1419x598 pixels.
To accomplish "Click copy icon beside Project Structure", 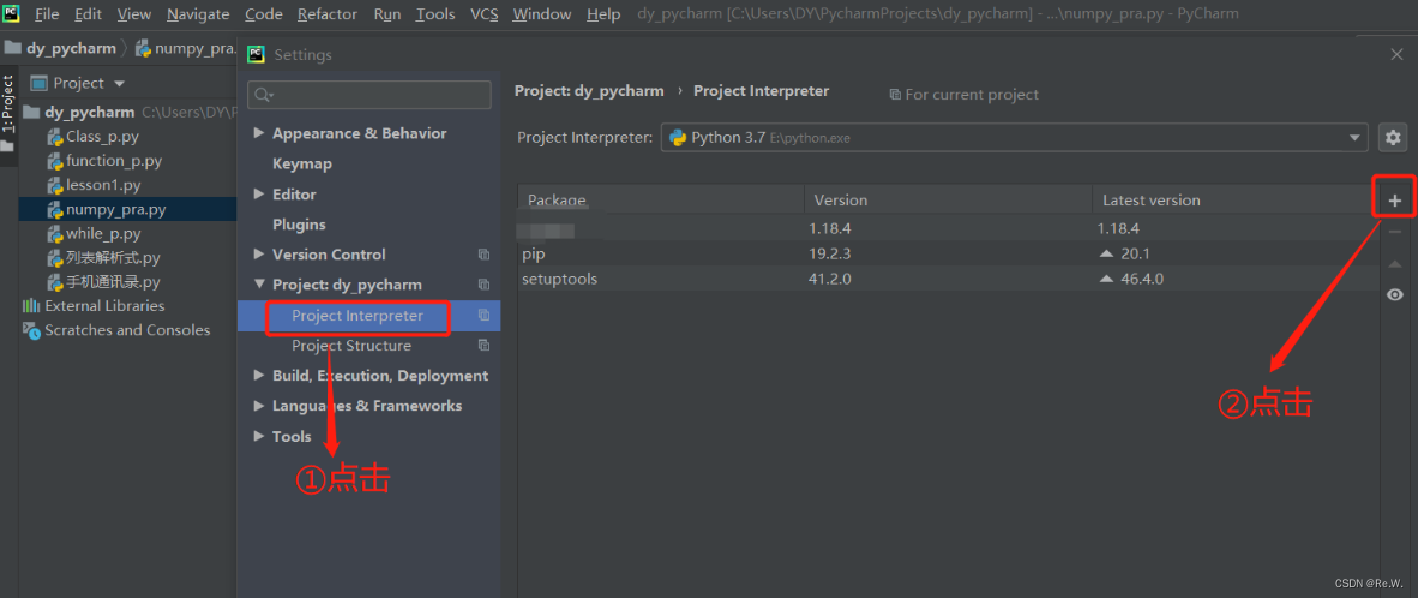I will point(484,346).
